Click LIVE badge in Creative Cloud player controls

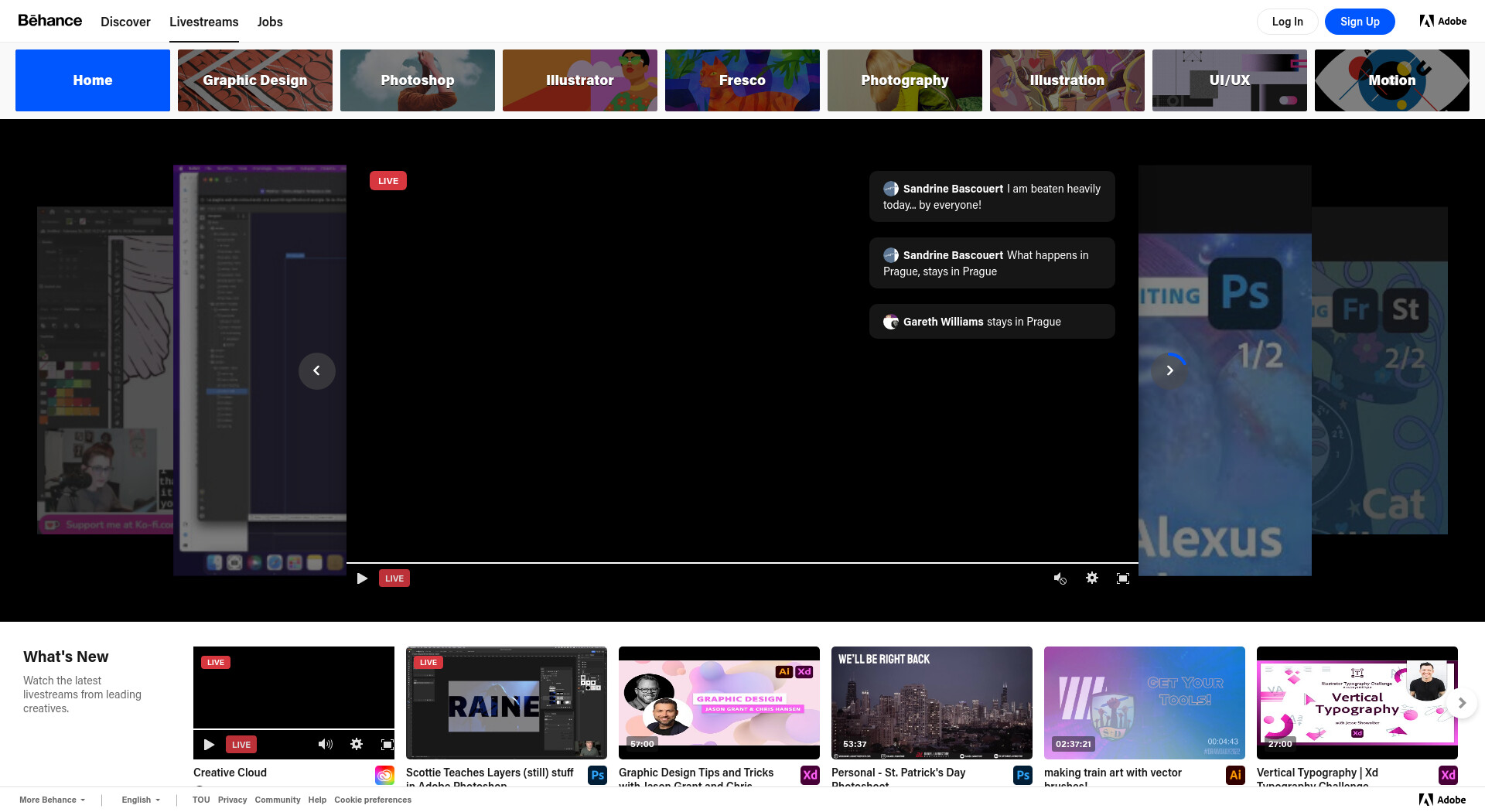pos(241,745)
